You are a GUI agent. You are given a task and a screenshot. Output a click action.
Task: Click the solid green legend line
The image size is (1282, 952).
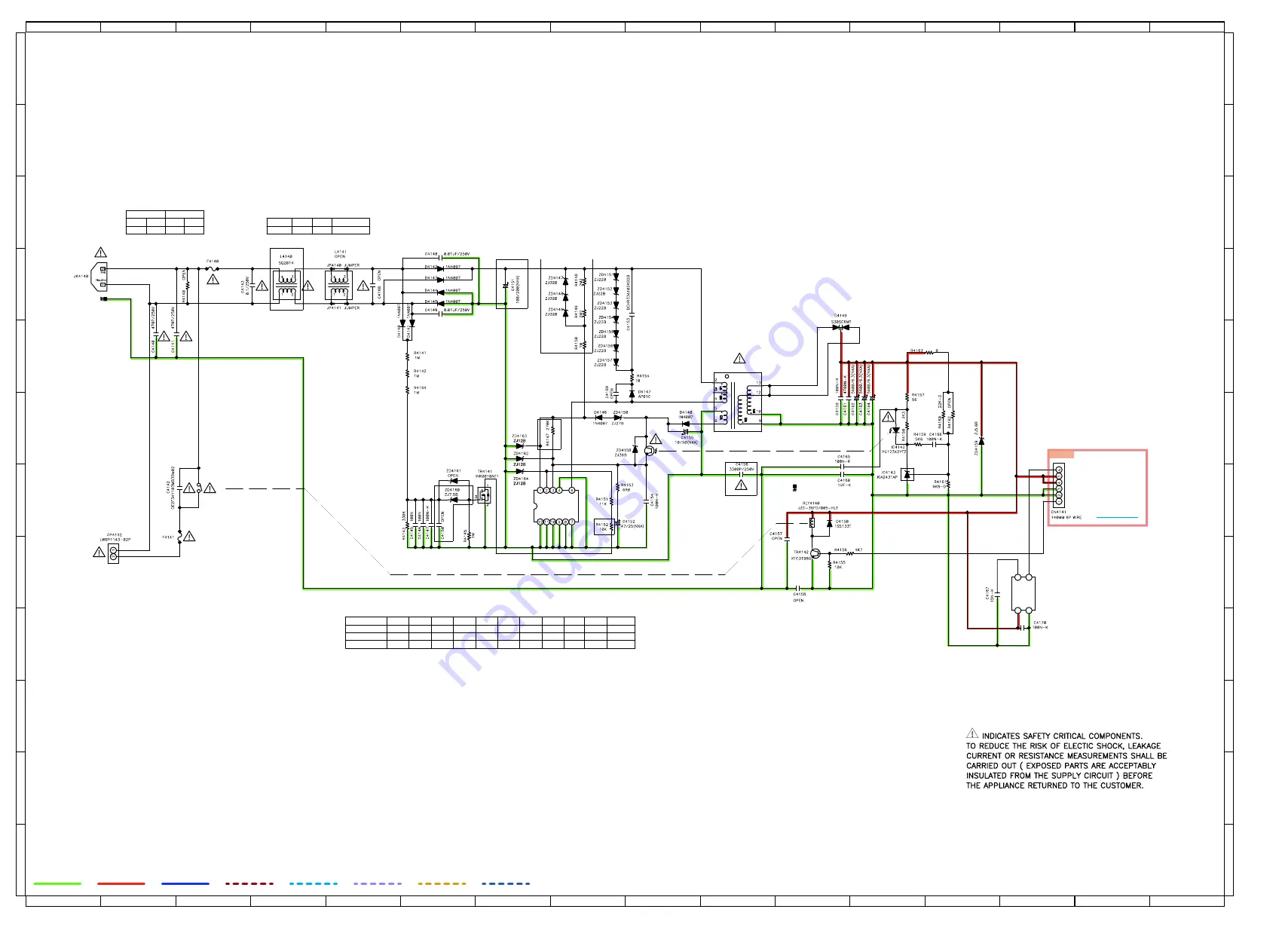click(57, 883)
